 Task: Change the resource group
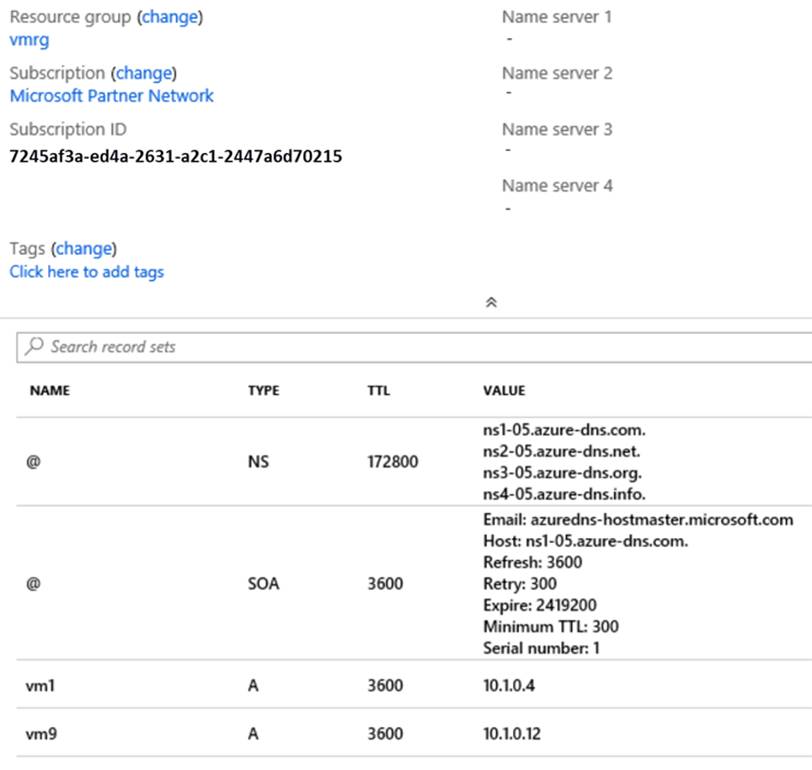(170, 17)
